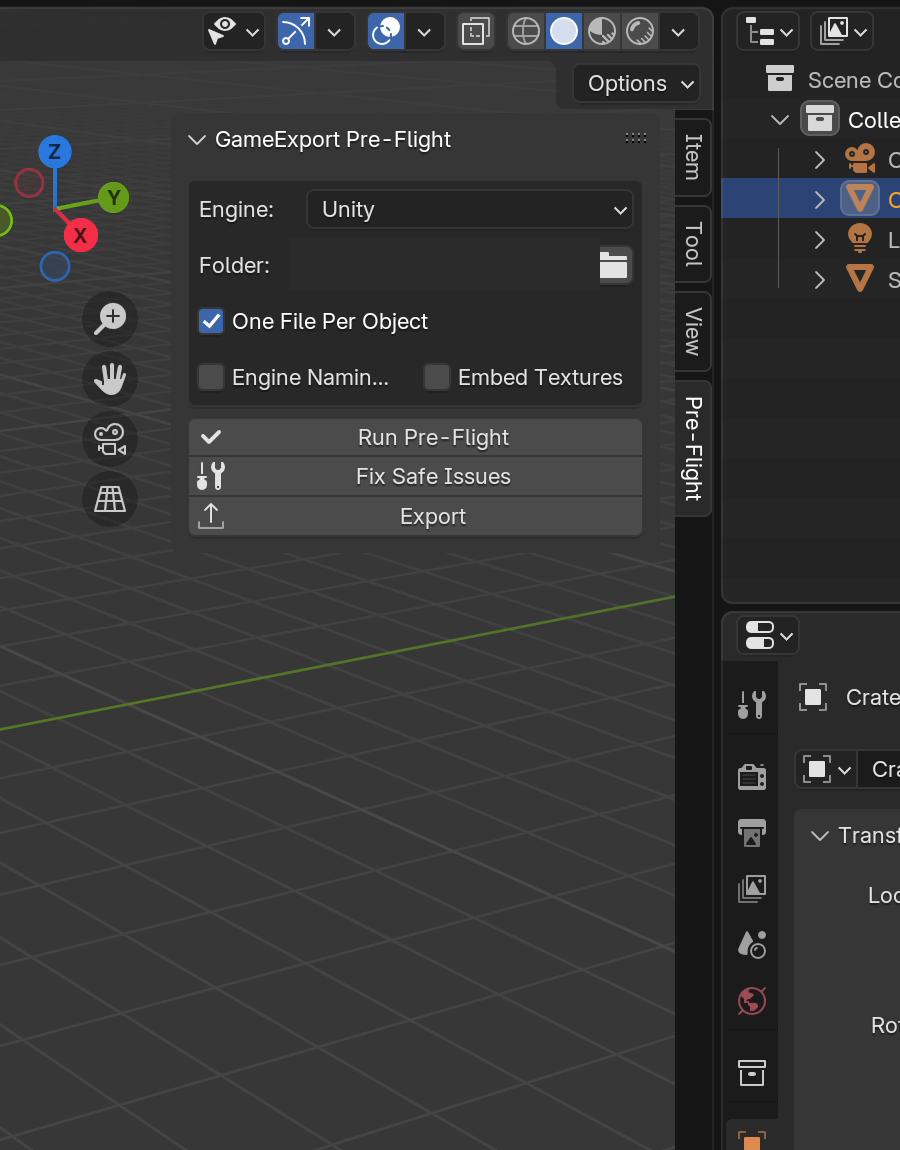Screen dimensions: 900x1150
Task: Open the World properties tab
Action: (x=752, y=1000)
